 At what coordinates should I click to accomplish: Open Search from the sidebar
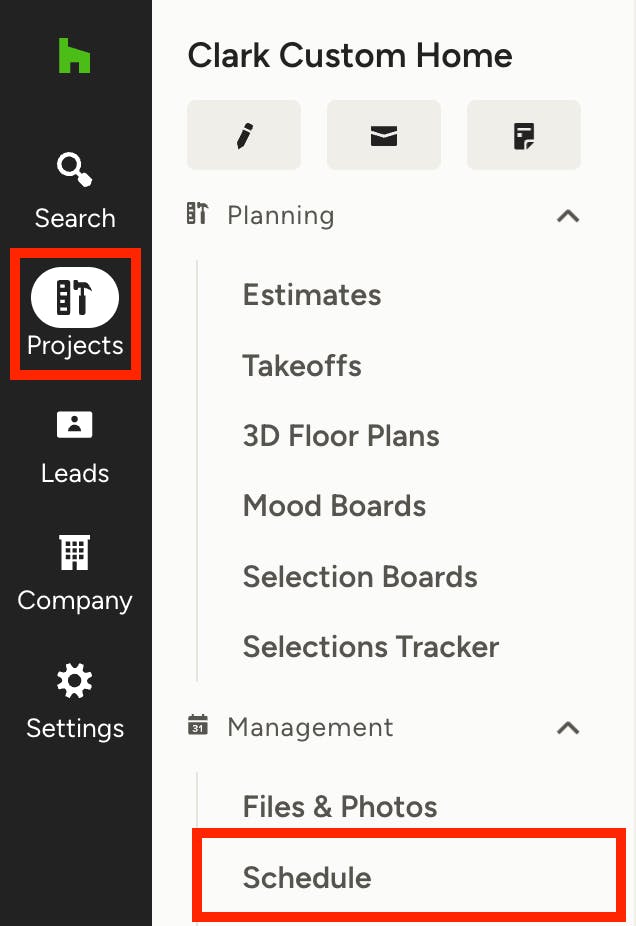point(75,172)
